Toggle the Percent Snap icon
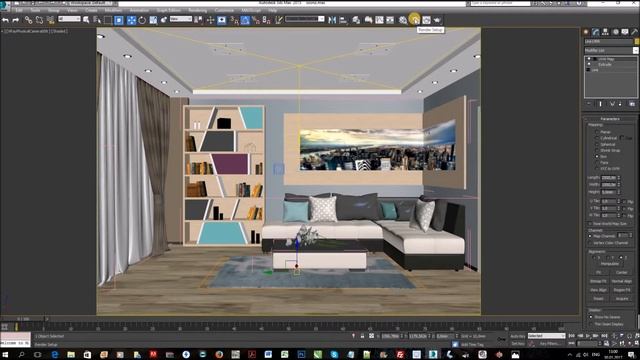Image resolution: width=640 pixels, height=360 pixels. (256, 20)
